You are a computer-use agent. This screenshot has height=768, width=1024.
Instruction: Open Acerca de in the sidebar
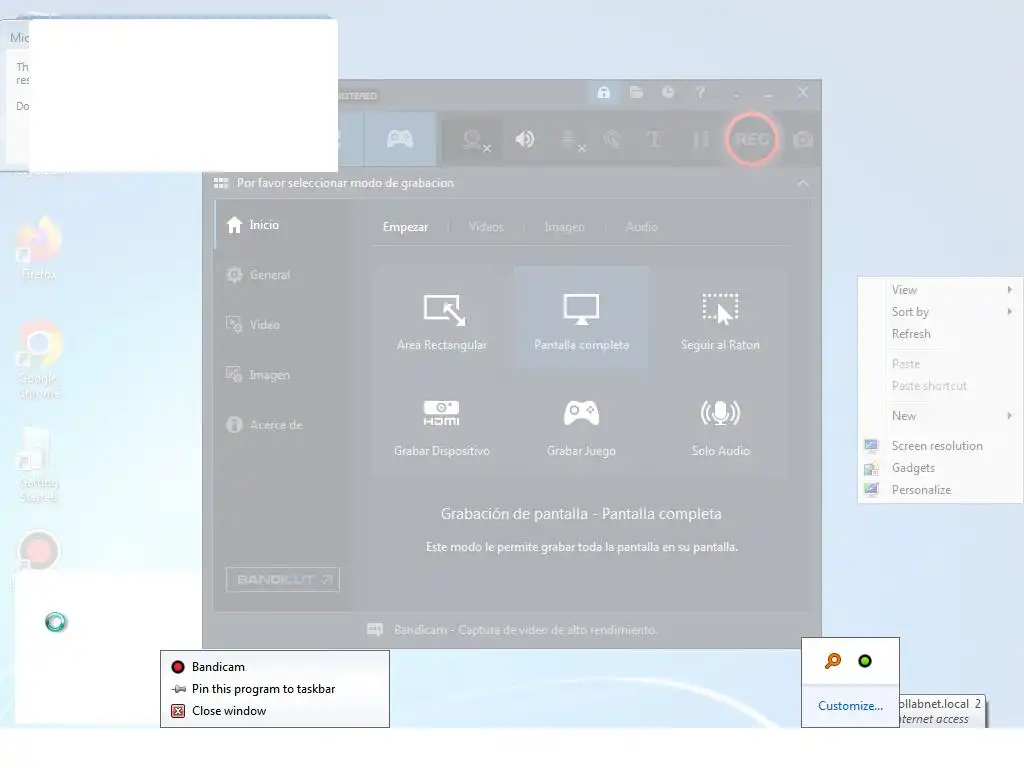point(264,425)
